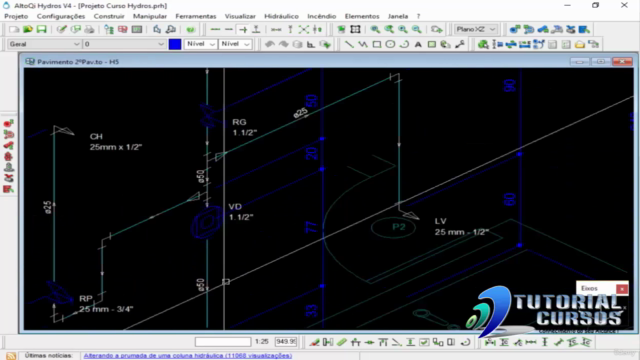Open the Configurações menu
The width and height of the screenshot is (640, 360).
(x=61, y=16)
